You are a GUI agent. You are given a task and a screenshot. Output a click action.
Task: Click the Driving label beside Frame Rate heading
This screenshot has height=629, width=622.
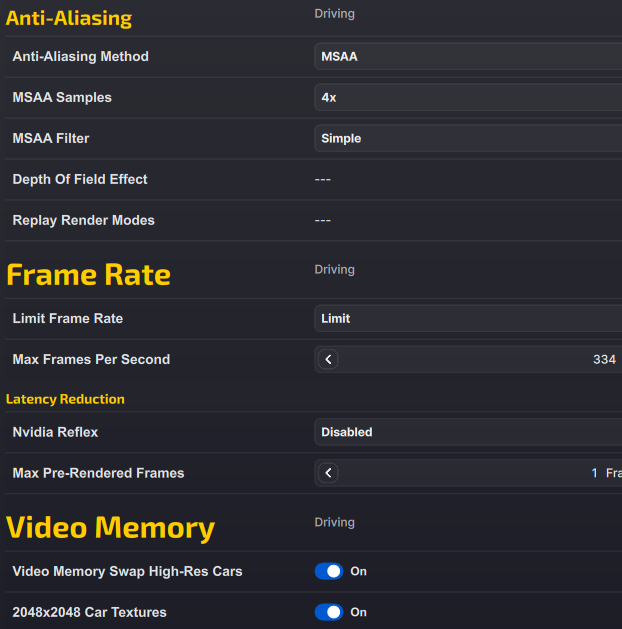coord(334,270)
